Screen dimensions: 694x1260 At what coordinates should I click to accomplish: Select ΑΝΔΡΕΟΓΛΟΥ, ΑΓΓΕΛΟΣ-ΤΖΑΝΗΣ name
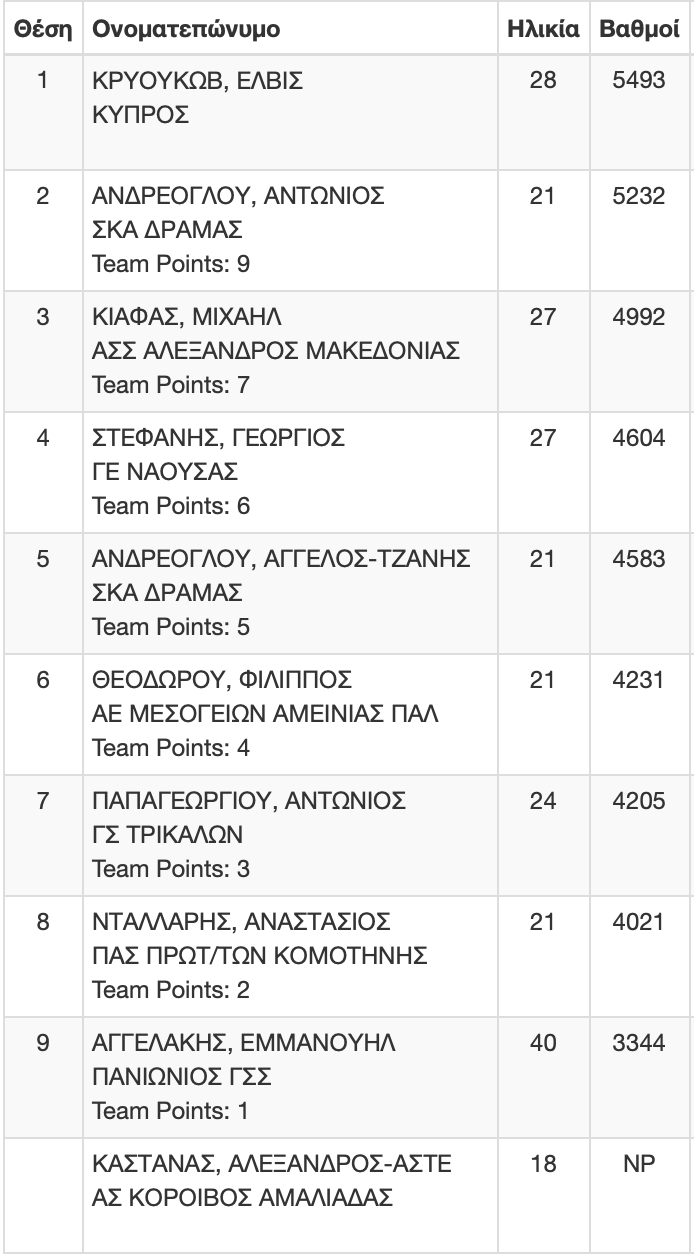281,559
